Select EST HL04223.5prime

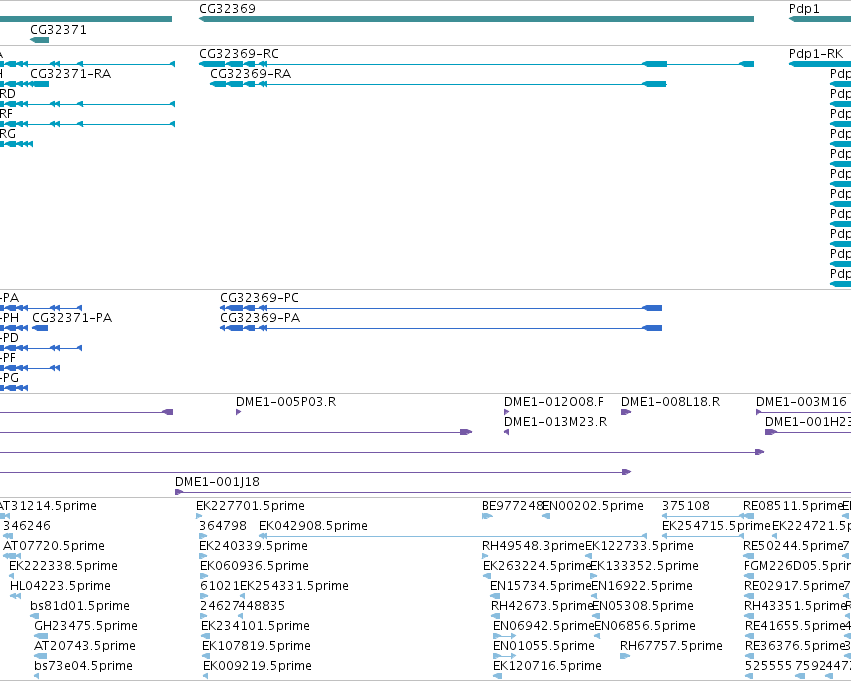point(60,586)
